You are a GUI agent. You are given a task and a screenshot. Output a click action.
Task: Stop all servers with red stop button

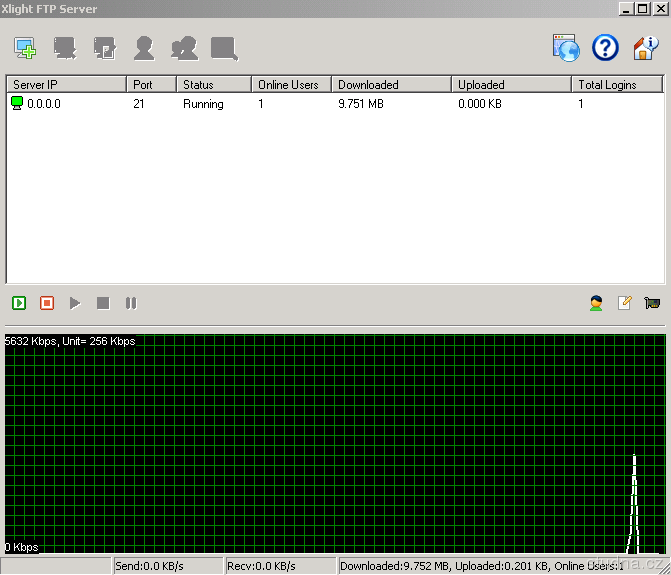(x=47, y=303)
